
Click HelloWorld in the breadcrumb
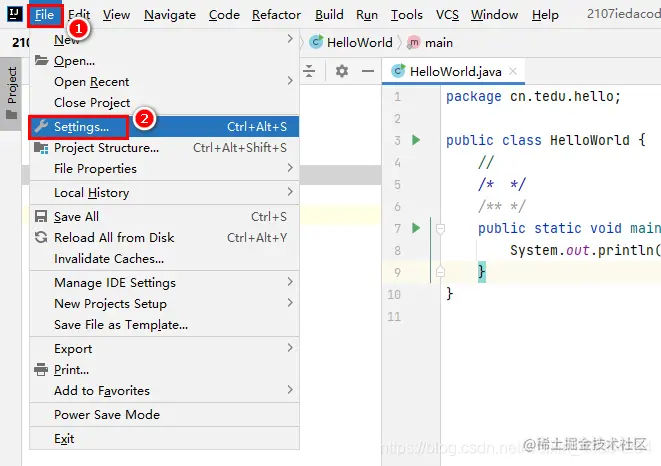360,43
